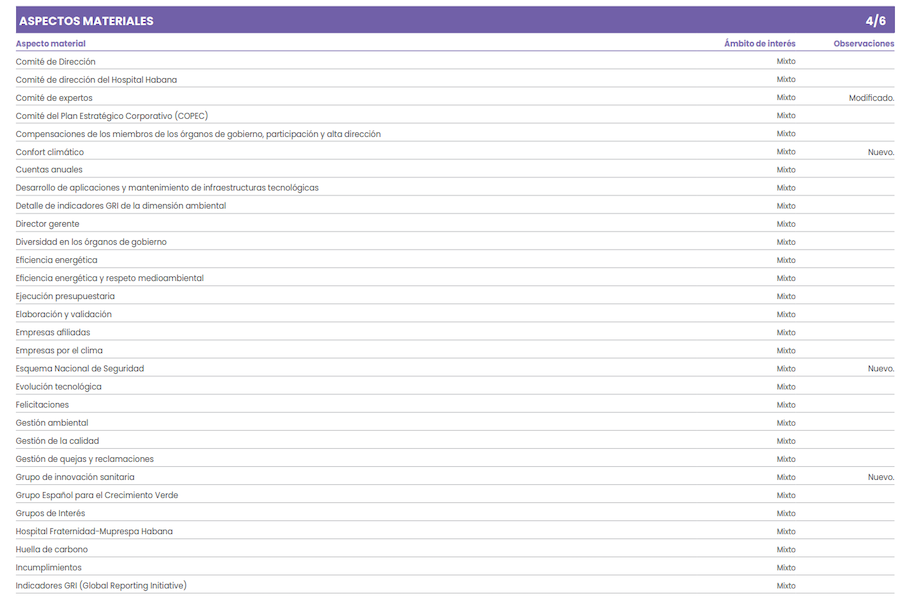The width and height of the screenshot is (911, 599).
Task: Click 'Mixto' in the Incumplimientos row
Action: tap(786, 567)
